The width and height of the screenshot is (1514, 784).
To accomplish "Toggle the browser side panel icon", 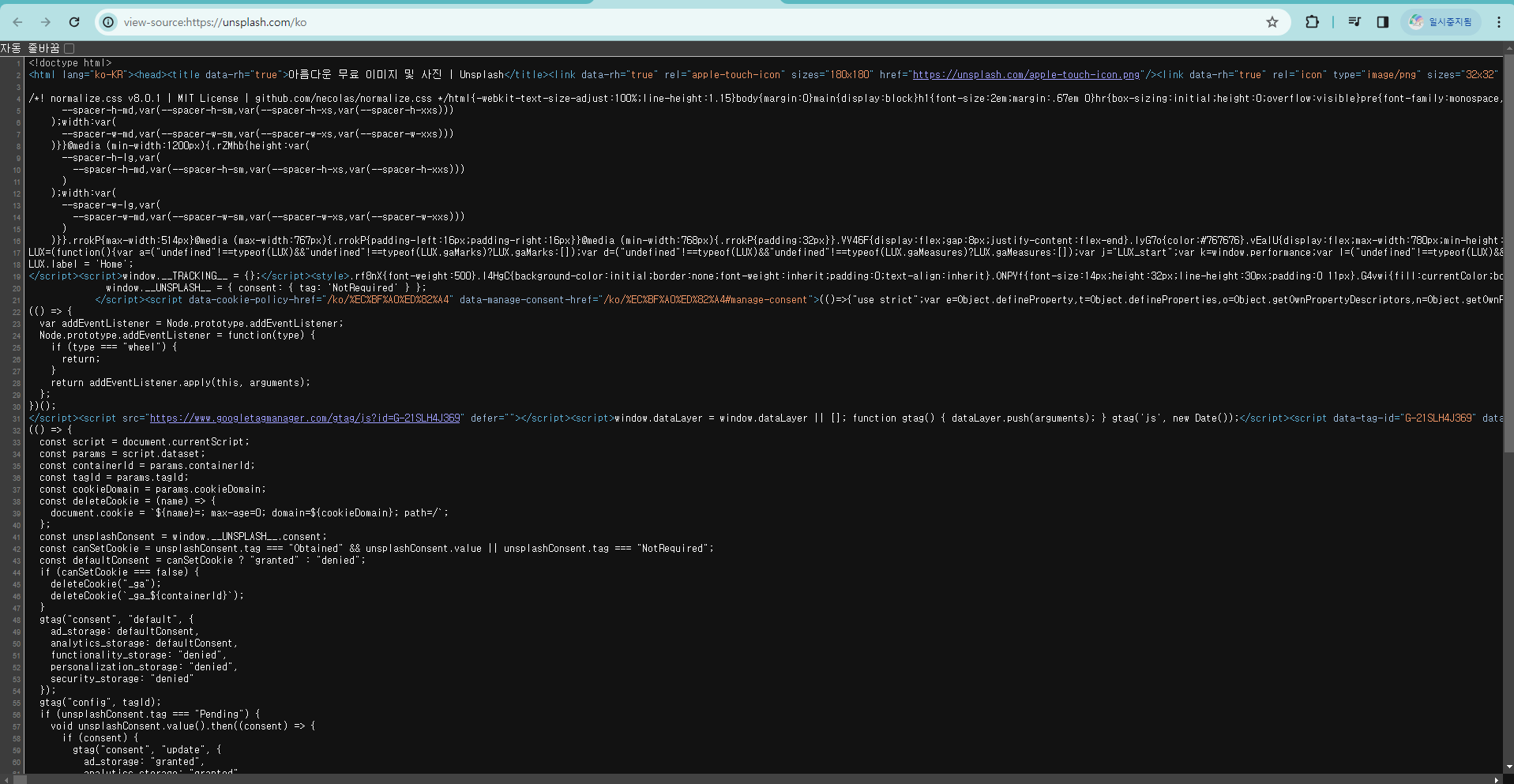I will 1382,22.
